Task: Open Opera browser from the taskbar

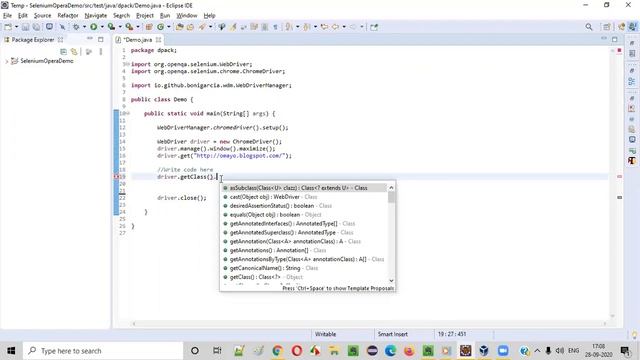Action: coord(296,351)
